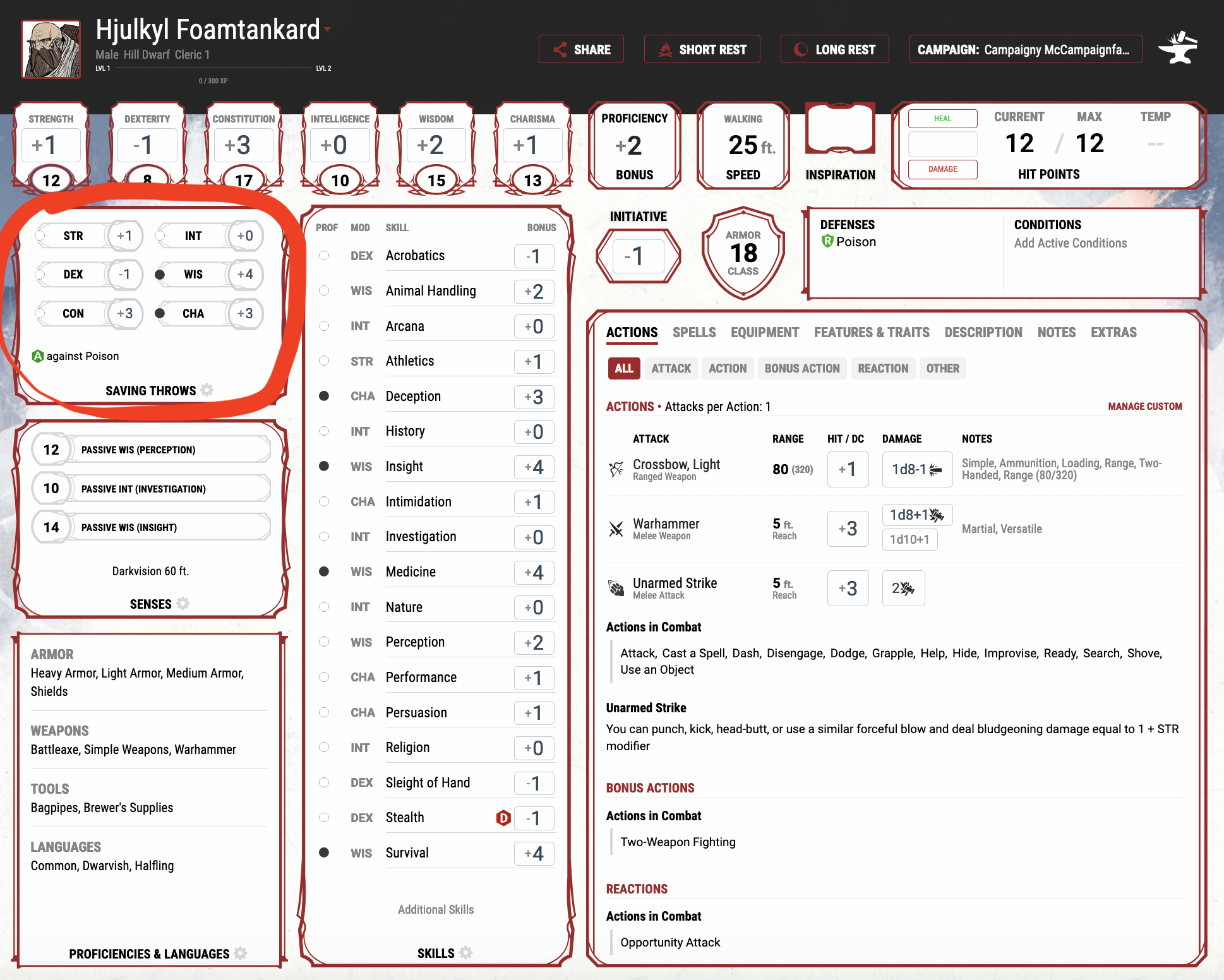Click the anvil builder icon
Viewport: 1224px width, 980px height.
coord(1178,49)
